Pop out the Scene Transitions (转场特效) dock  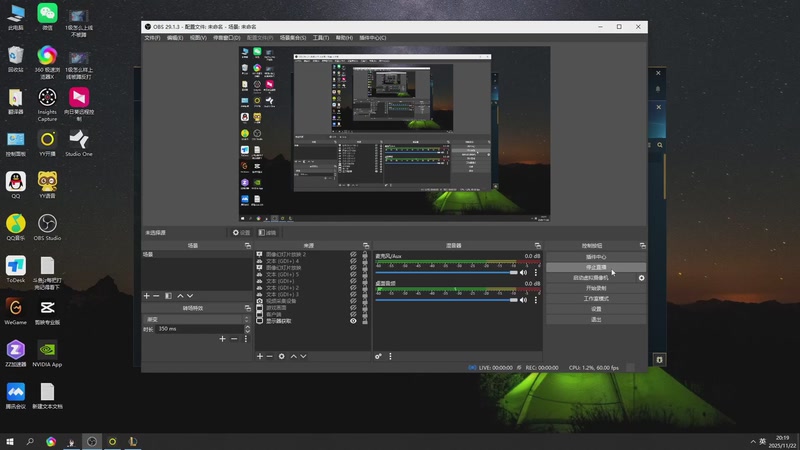(247, 308)
